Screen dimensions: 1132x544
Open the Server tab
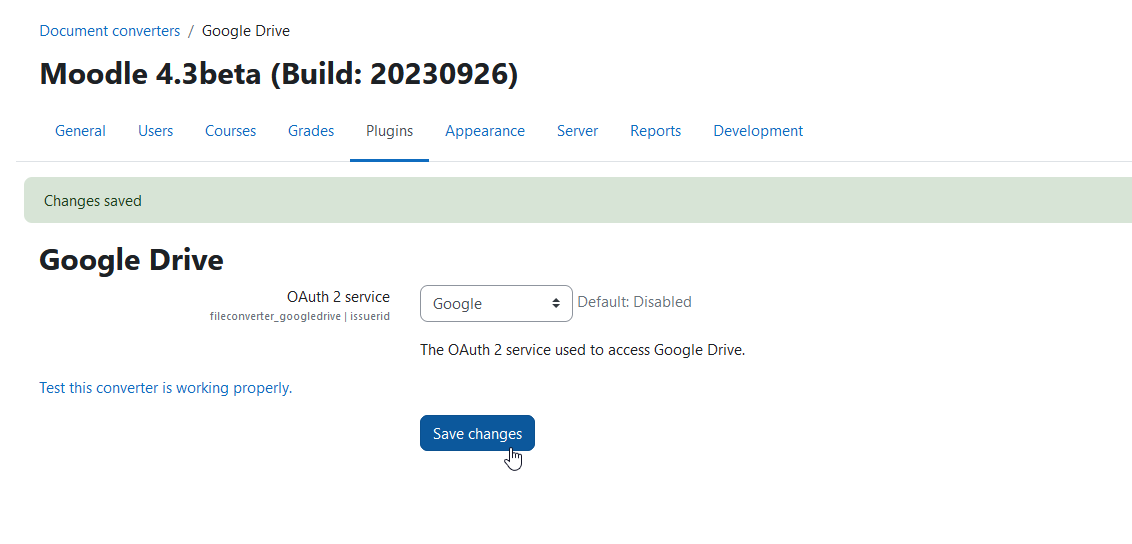(x=578, y=131)
